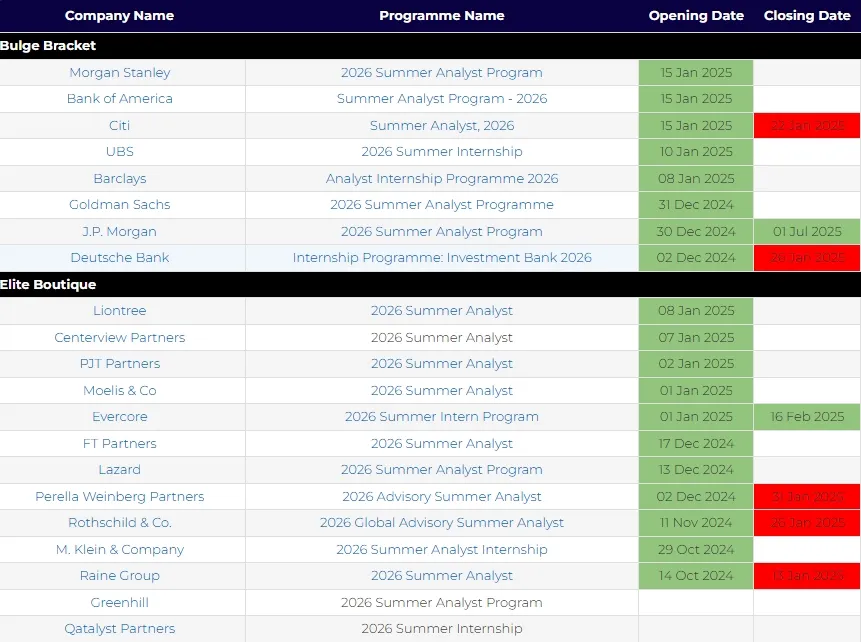Select Lazard's '13 Dec 2024' opening date
Image resolution: width=861 pixels, height=642 pixels.
[696, 470]
